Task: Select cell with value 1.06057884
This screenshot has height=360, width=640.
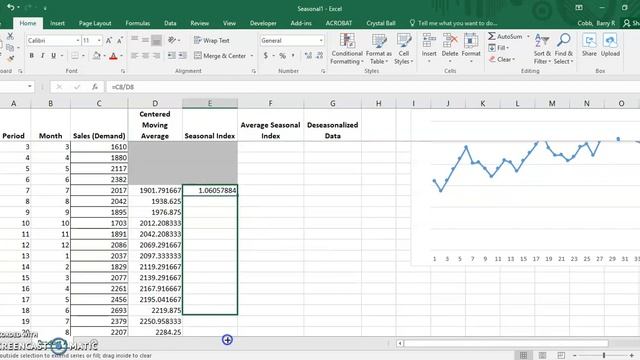Action: coord(210,190)
